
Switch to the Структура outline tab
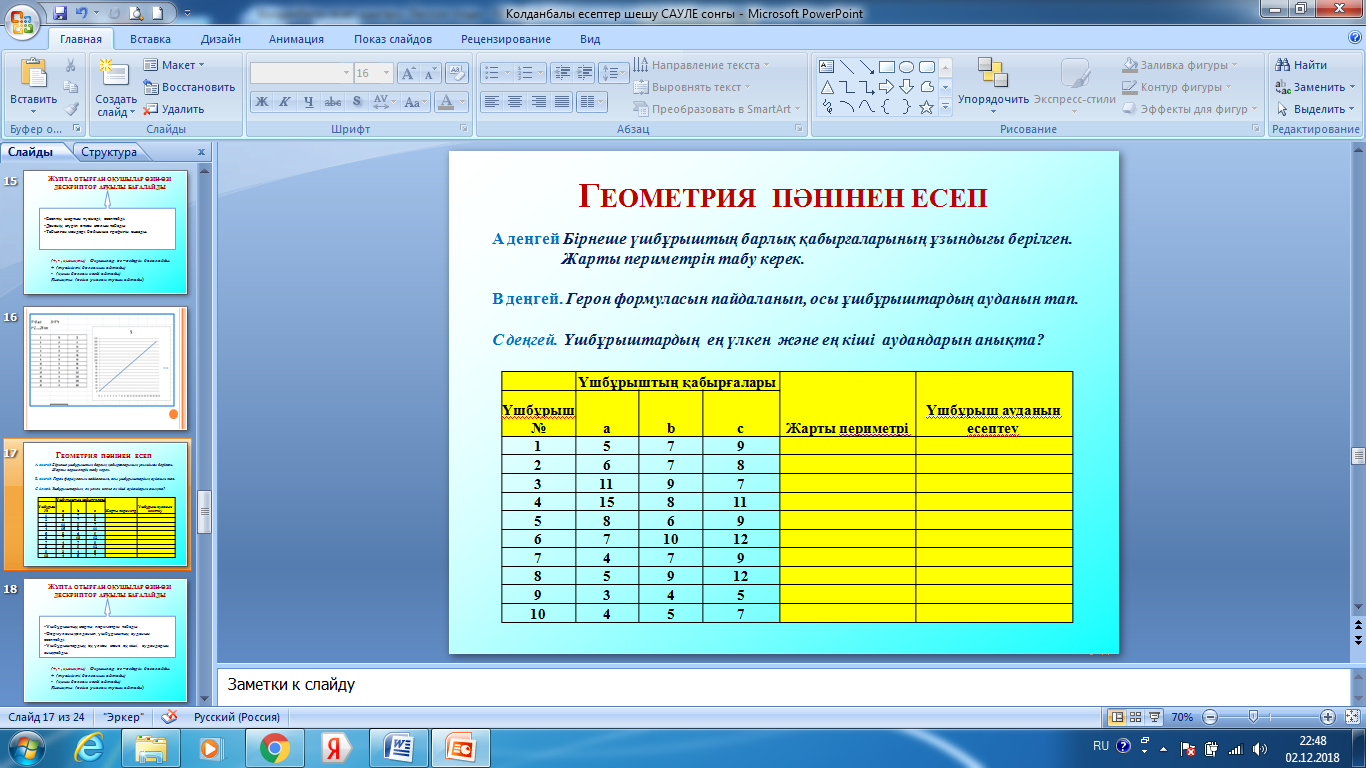[109, 153]
